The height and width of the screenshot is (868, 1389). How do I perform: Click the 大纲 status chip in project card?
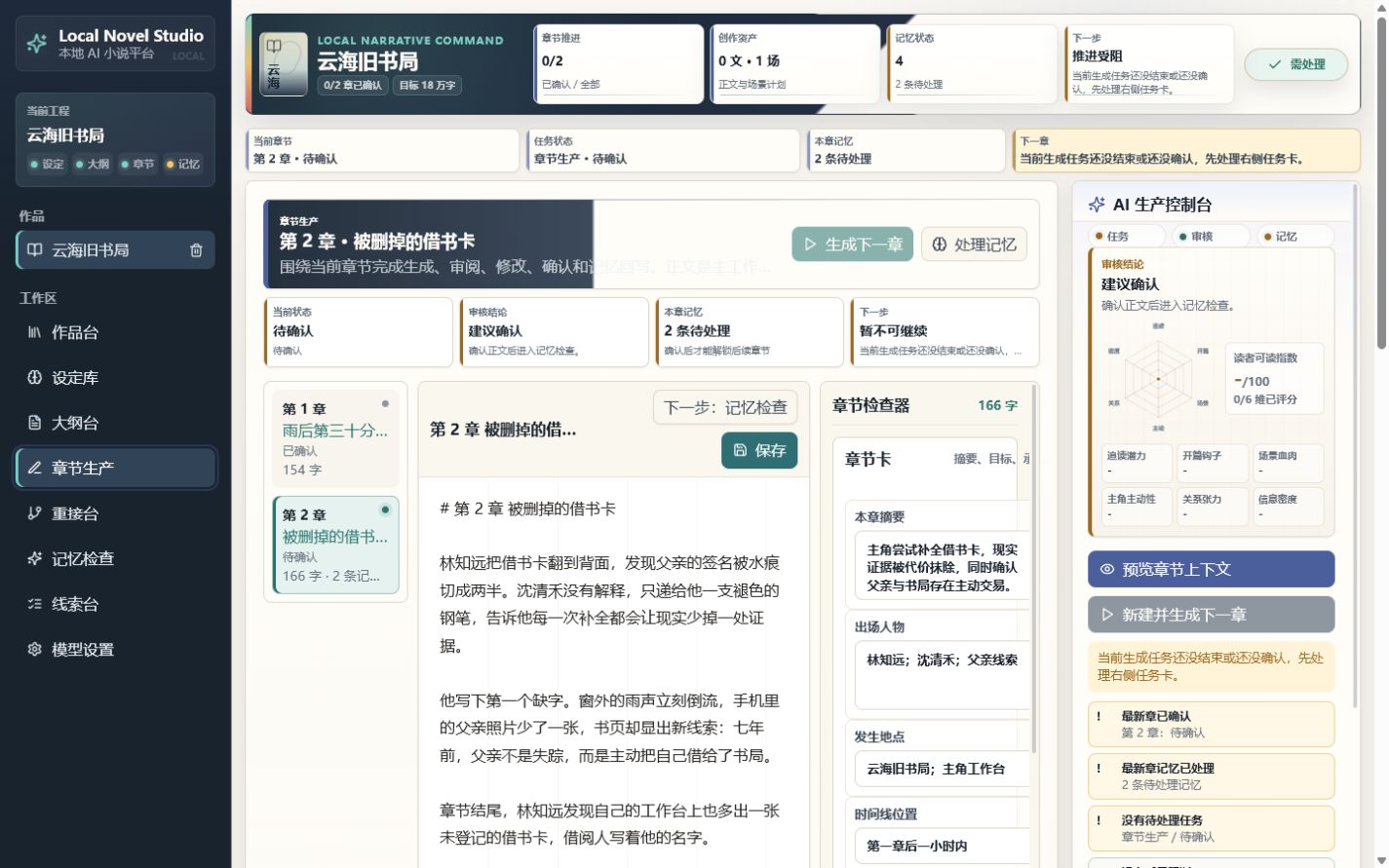click(93, 164)
